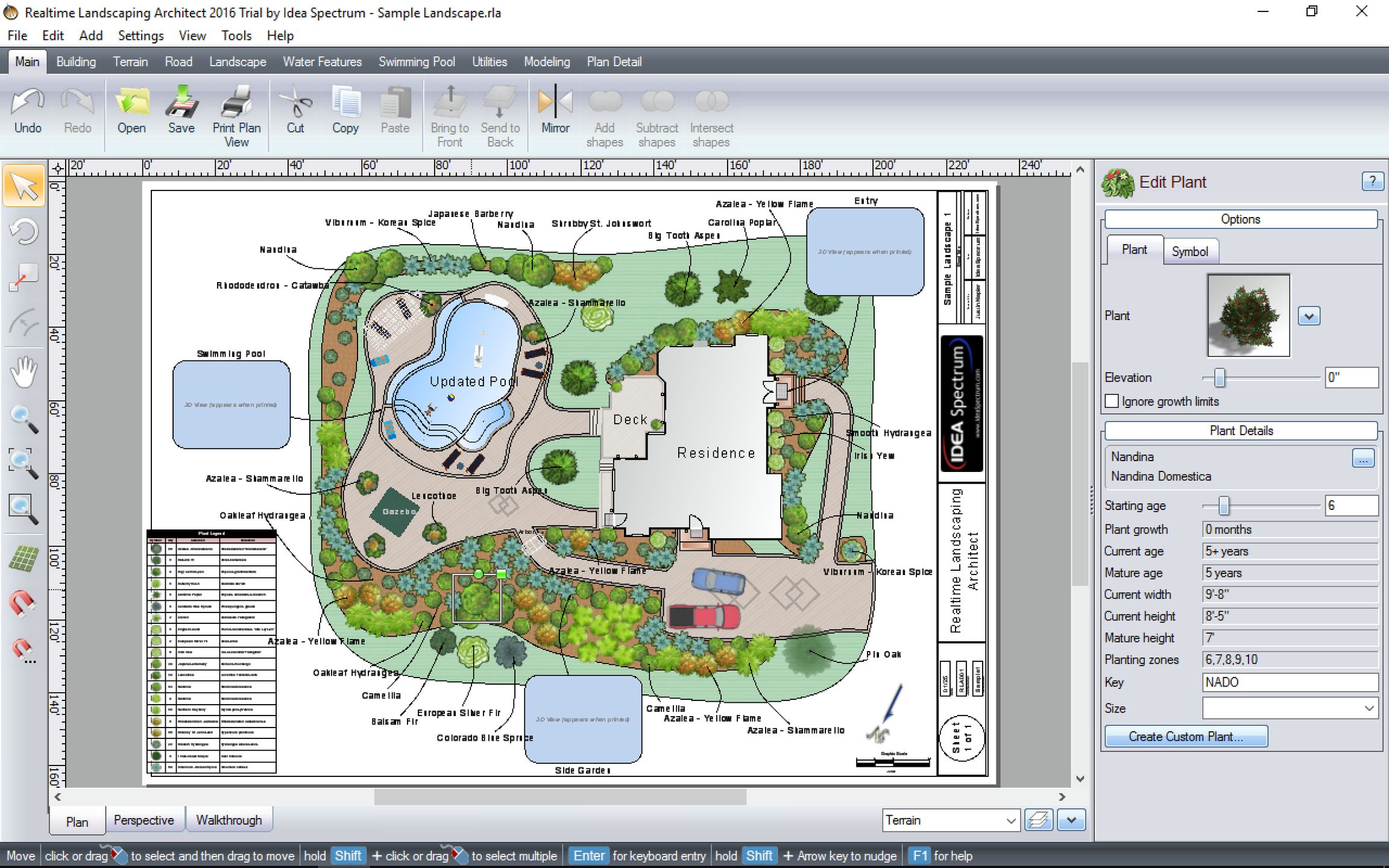The width and height of the screenshot is (1389, 868).
Task: Open the Water Features ribbon tab
Action: 322,61
